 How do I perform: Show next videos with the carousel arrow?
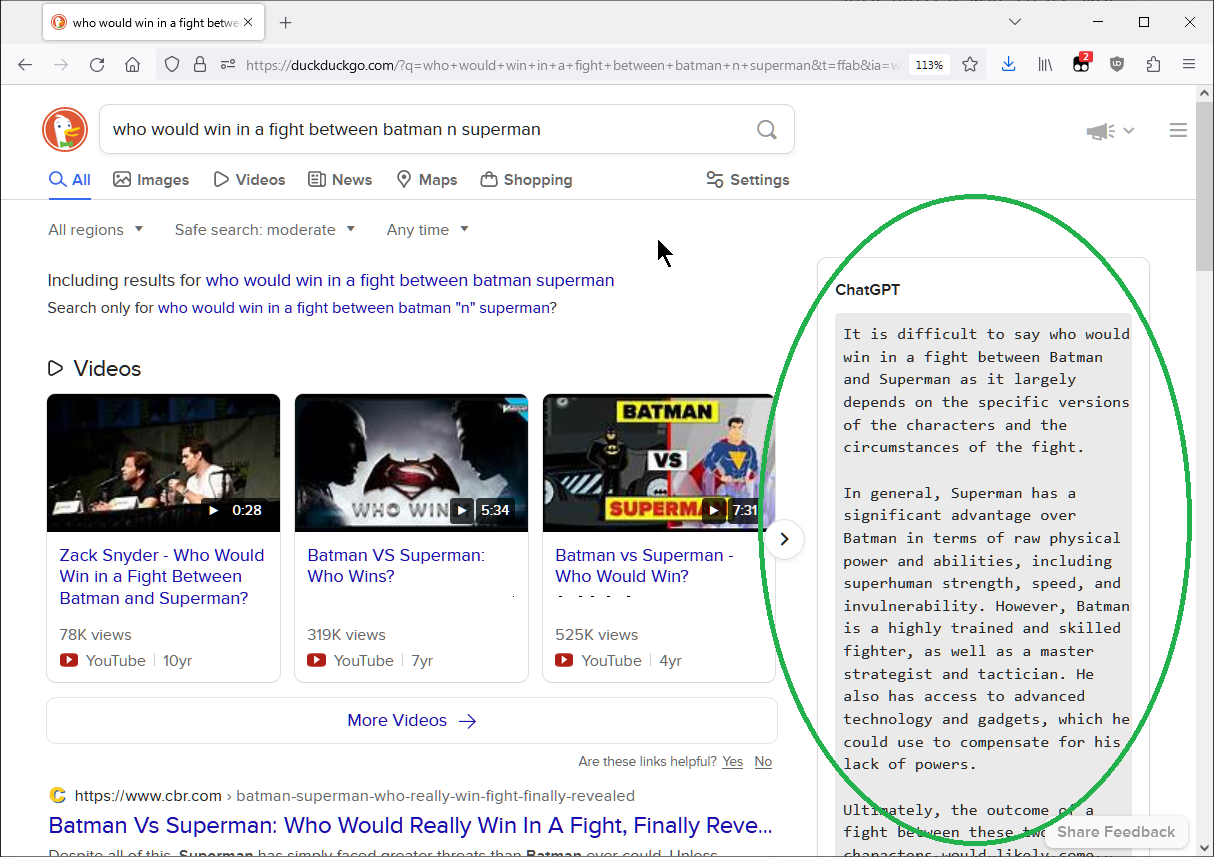785,539
